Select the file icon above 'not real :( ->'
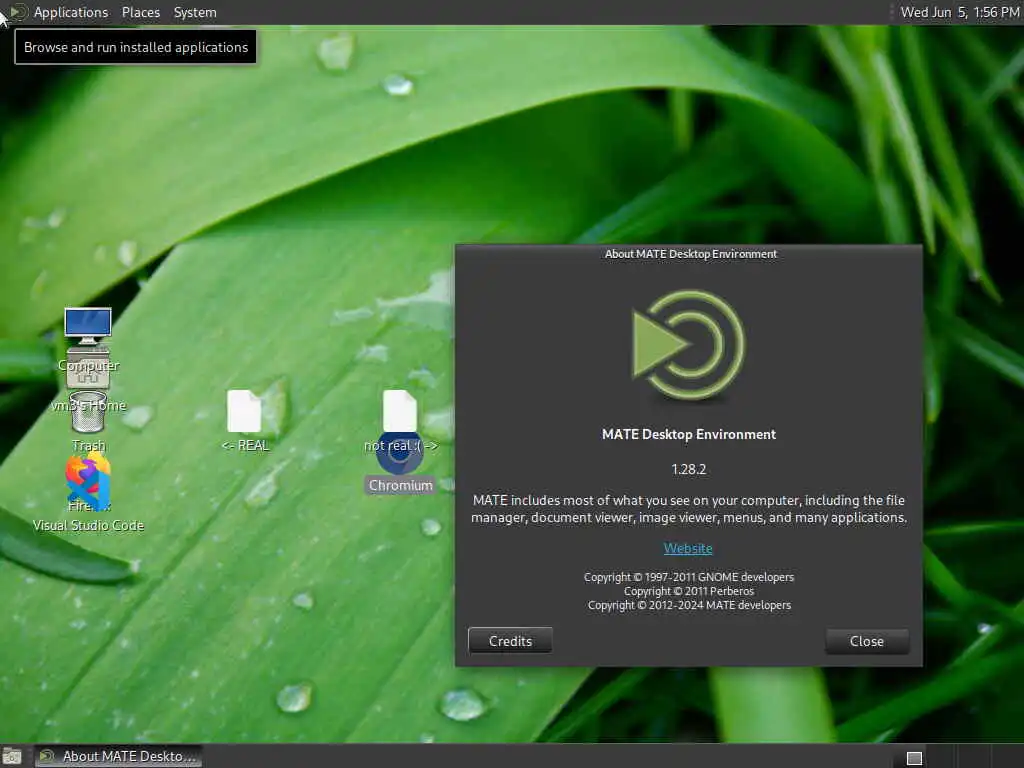The image size is (1024, 768). click(x=400, y=411)
